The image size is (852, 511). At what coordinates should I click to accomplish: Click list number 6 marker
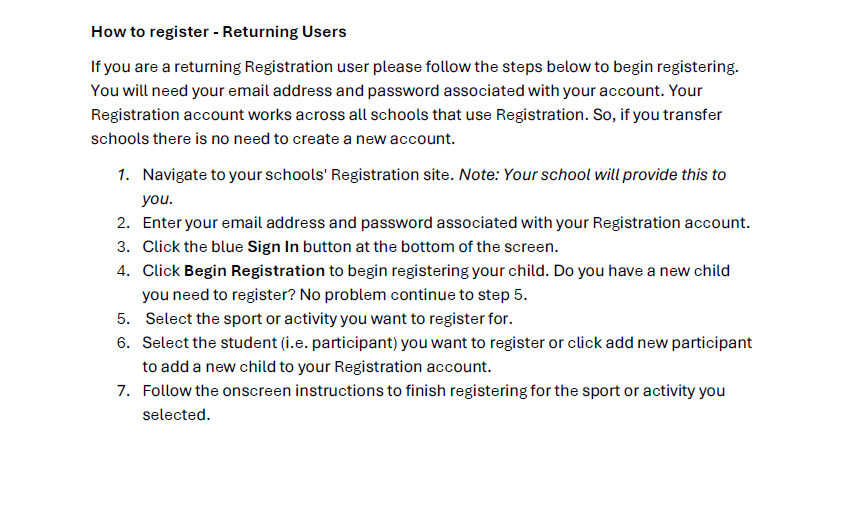pyautogui.click(x=123, y=343)
